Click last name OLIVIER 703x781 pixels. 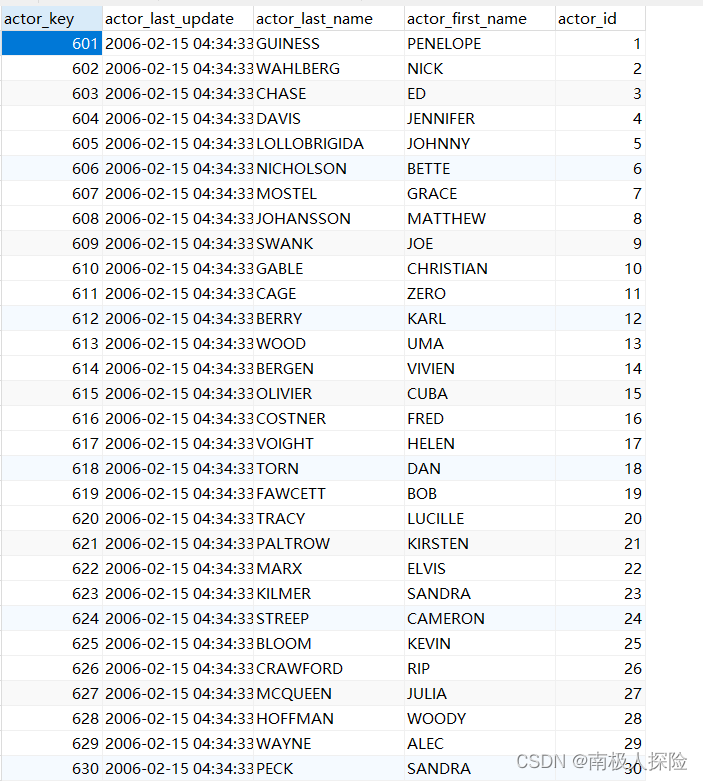point(284,393)
